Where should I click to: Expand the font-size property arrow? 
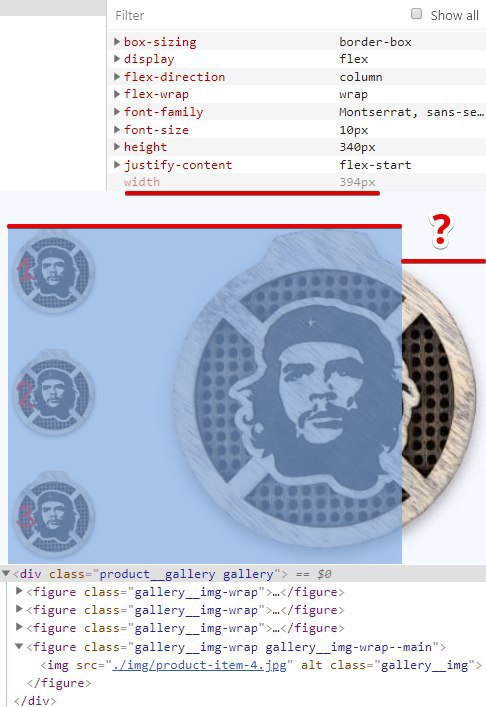pos(117,129)
